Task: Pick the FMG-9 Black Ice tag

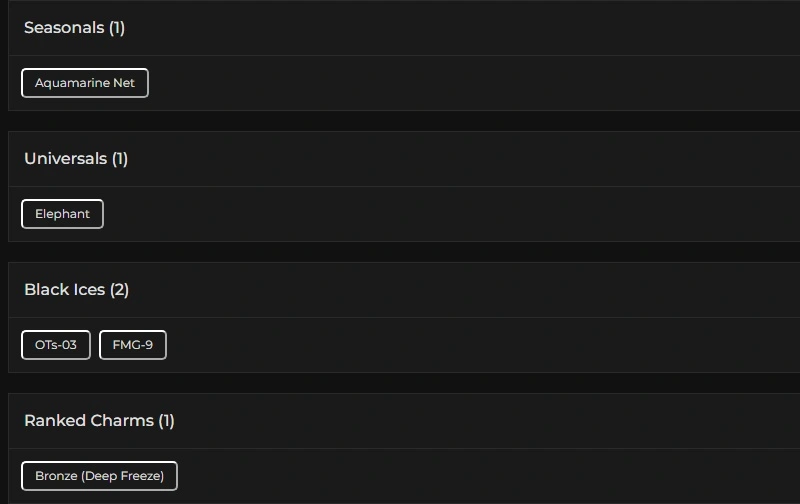Action: coord(133,345)
